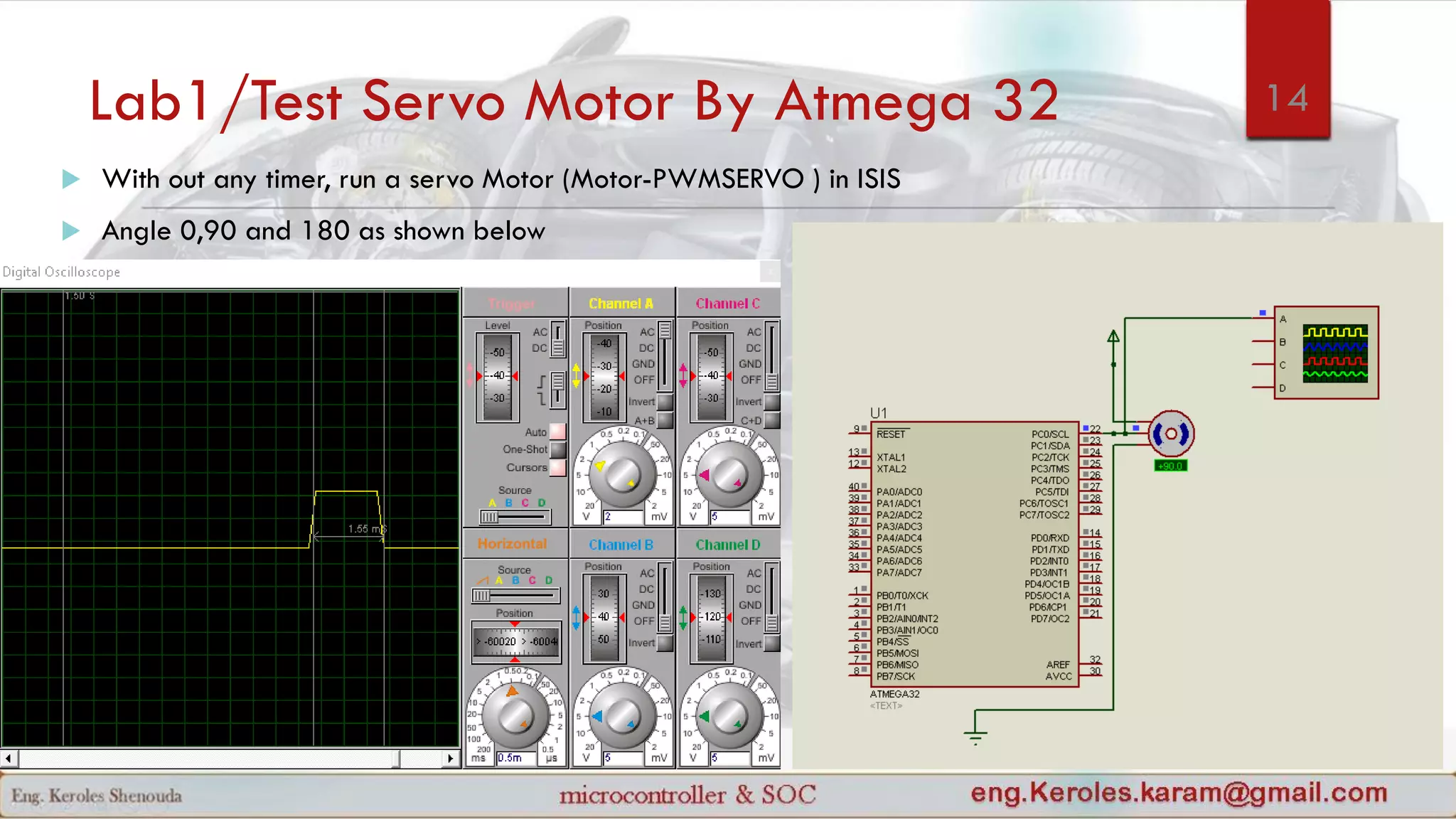
Task: Toggle the Trigger Auto button
Action: coord(558,432)
